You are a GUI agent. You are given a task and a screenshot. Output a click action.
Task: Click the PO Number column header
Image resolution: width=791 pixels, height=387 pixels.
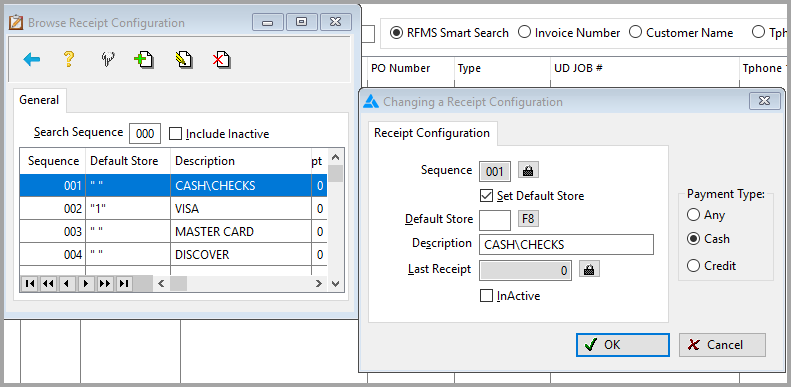pos(410,68)
